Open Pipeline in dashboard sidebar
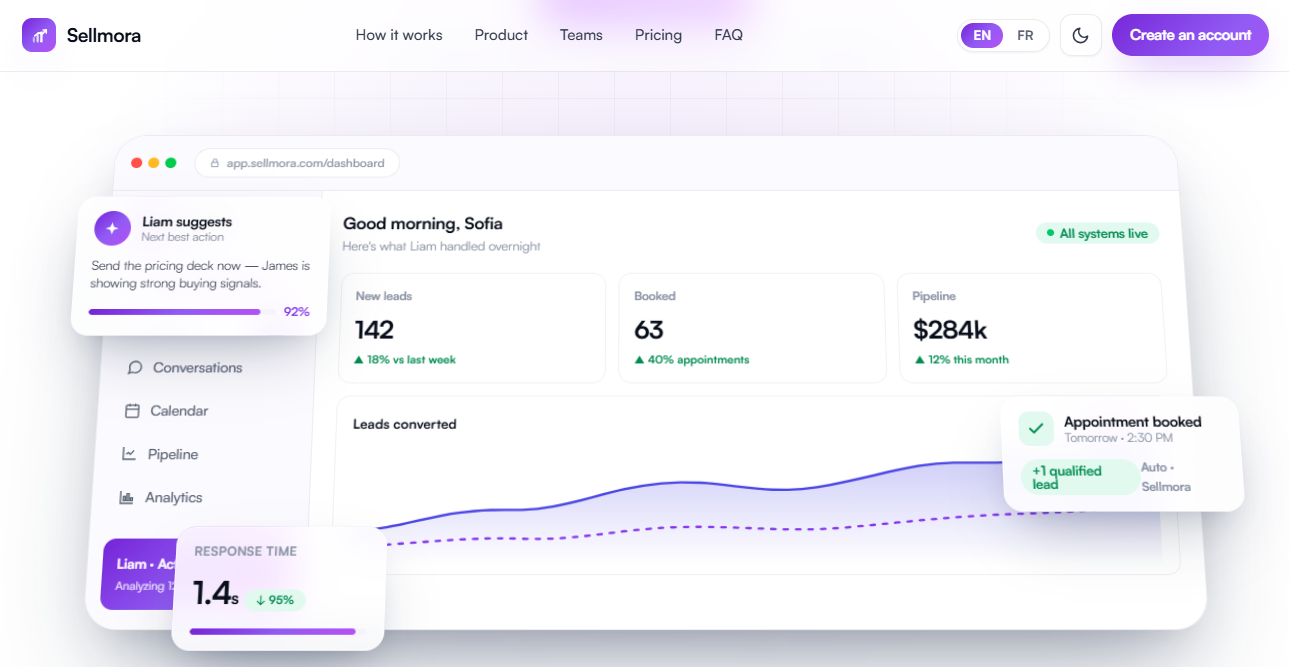This screenshot has width=1289, height=667. click(x=160, y=454)
